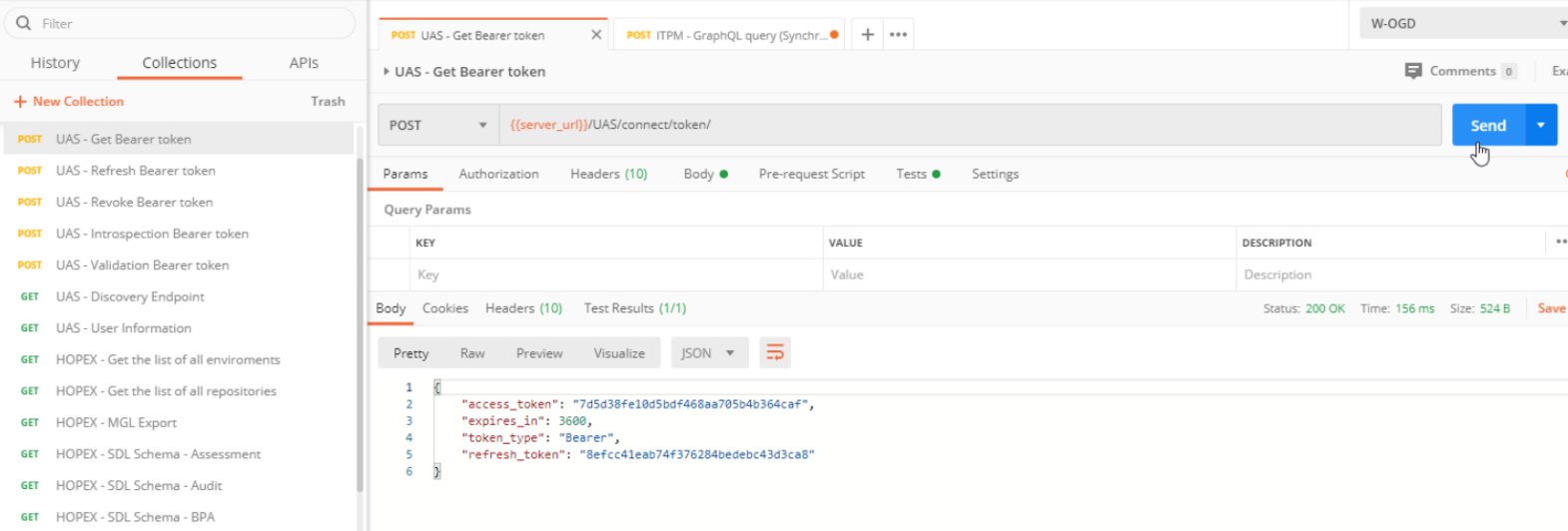The image size is (1568, 531).
Task: Toggle the wrap lines icon in response
Action: pos(775,353)
